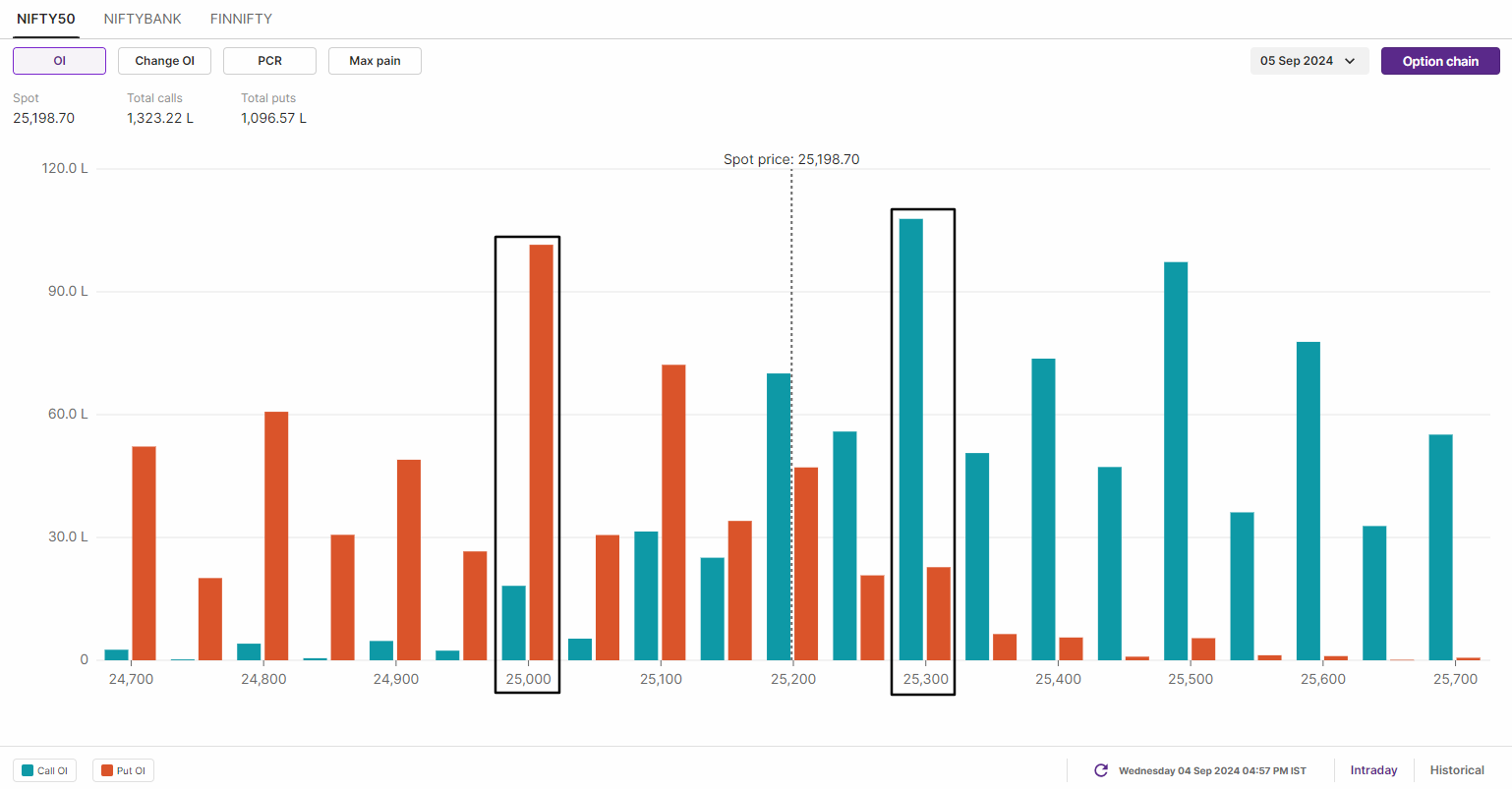Image resolution: width=1512 pixels, height=789 pixels.
Task: Click the 24,700 strike axis label
Action: [131, 679]
